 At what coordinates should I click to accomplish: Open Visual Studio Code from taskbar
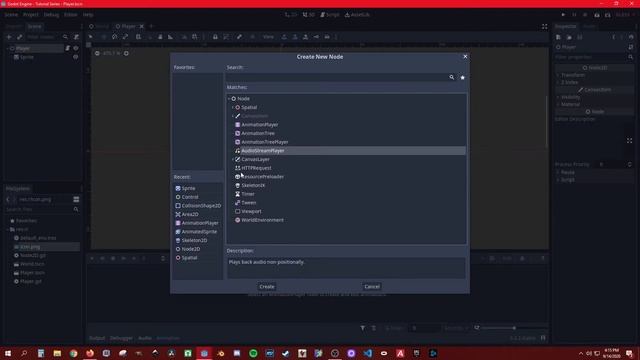(367, 353)
